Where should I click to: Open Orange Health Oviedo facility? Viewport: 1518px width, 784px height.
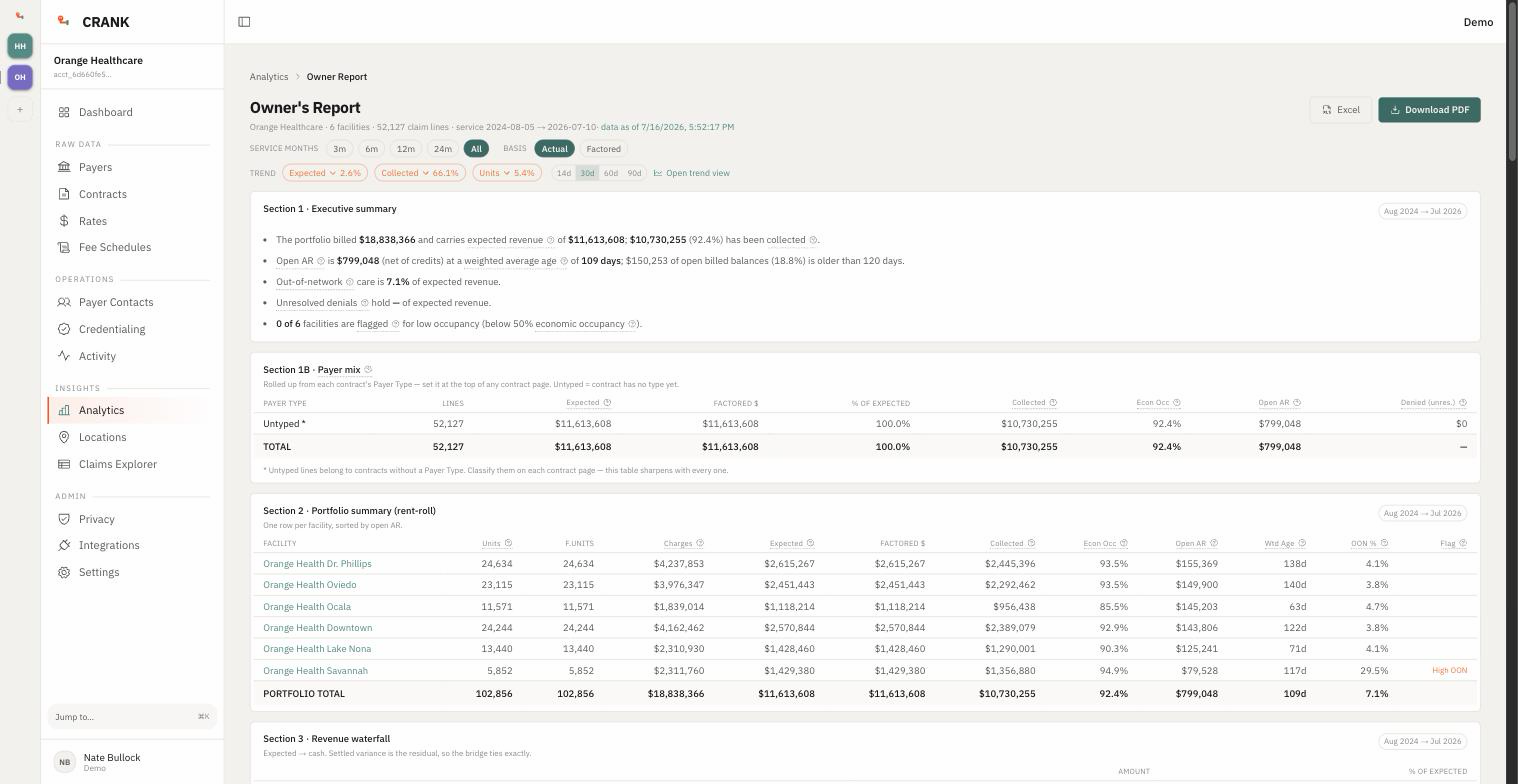click(310, 585)
